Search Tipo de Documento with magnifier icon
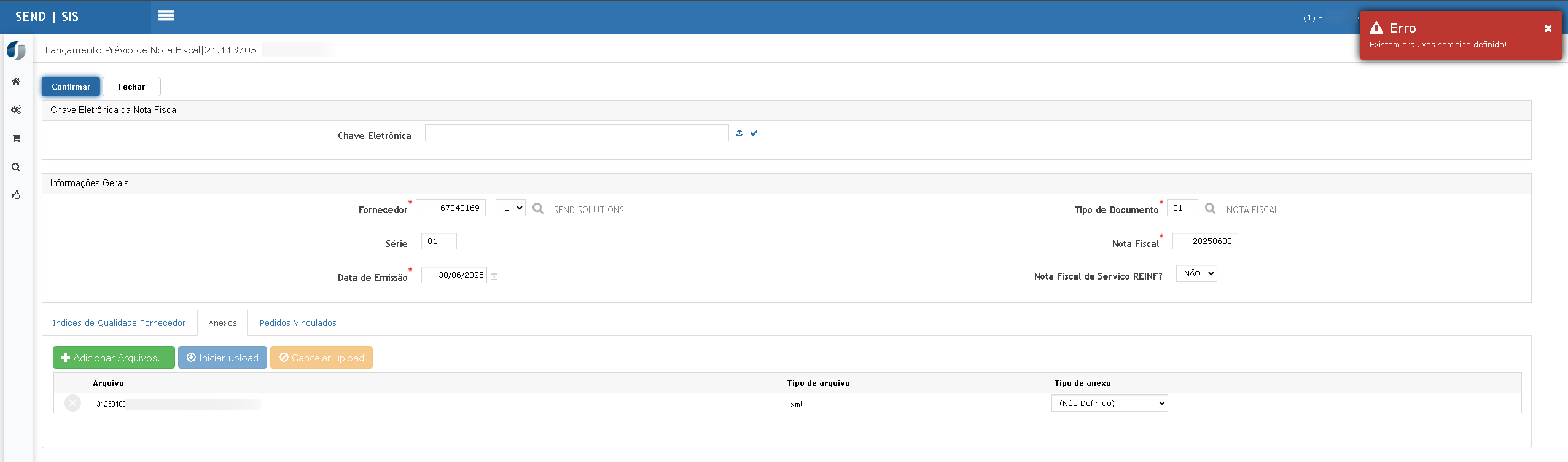The height and width of the screenshot is (462, 1568). click(1210, 208)
